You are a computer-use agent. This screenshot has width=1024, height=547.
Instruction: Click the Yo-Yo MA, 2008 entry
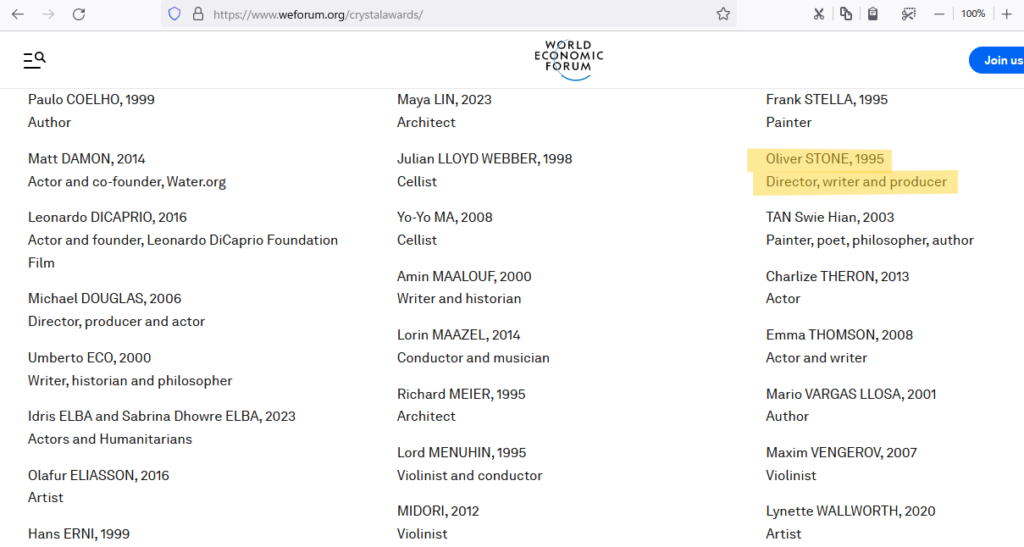pyautogui.click(x=444, y=217)
